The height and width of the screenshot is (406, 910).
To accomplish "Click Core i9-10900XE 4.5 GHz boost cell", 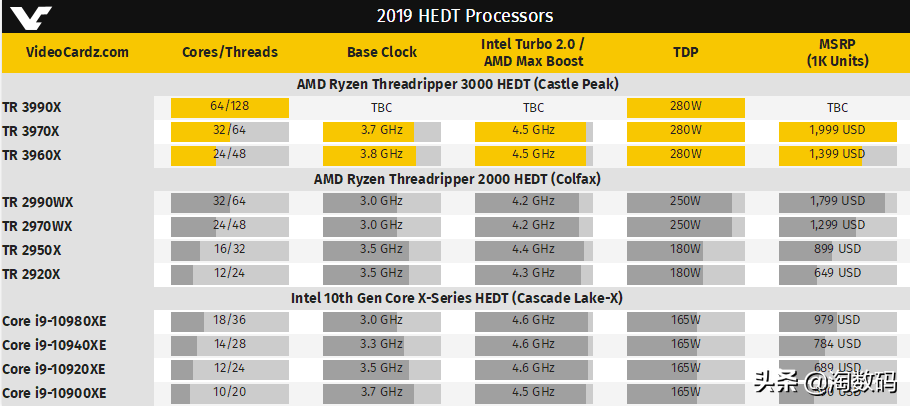I will click(534, 393).
